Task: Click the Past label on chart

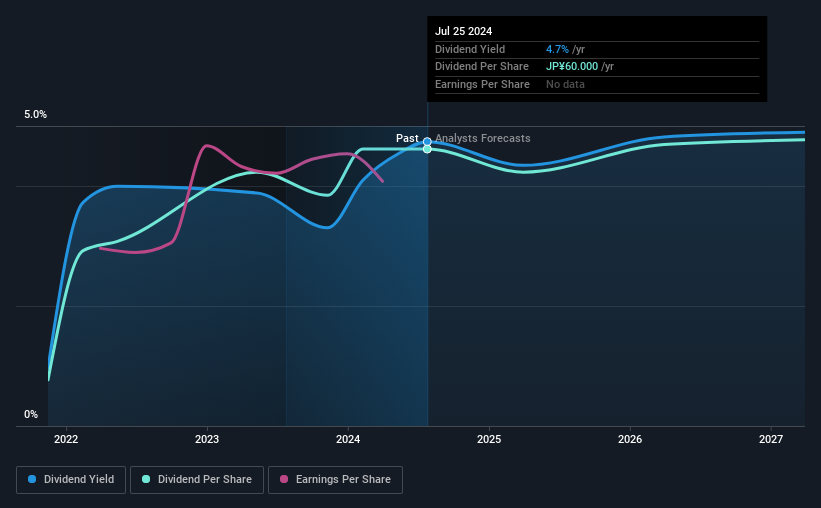Action: coord(407,138)
